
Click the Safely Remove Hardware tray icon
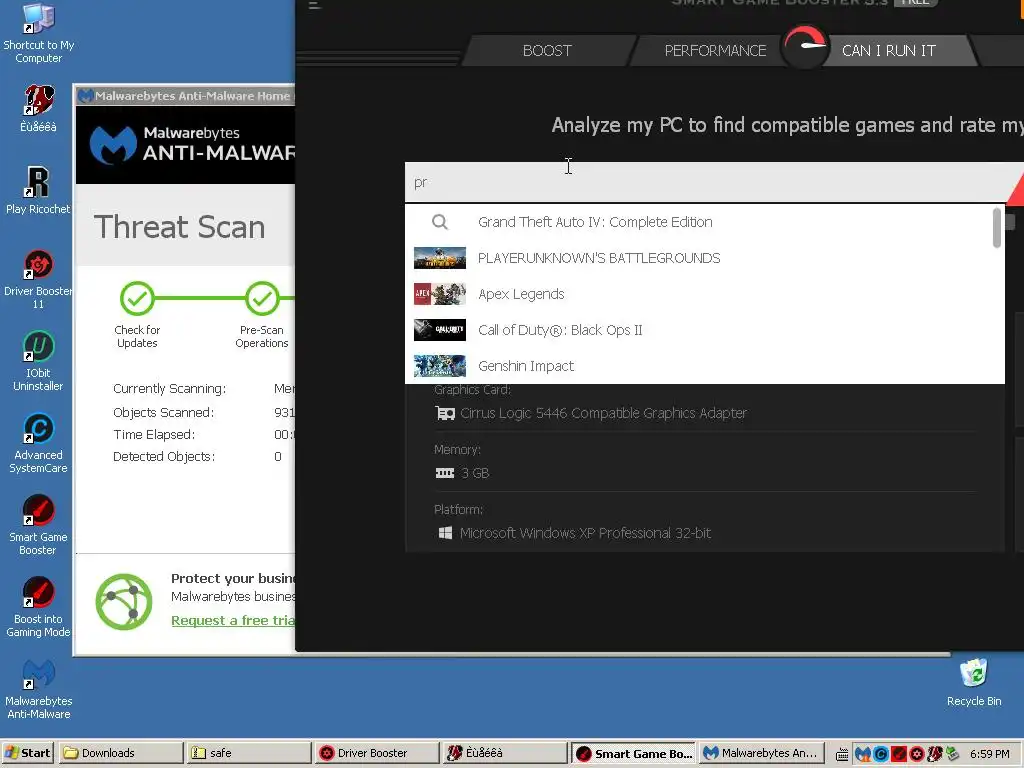(952, 754)
